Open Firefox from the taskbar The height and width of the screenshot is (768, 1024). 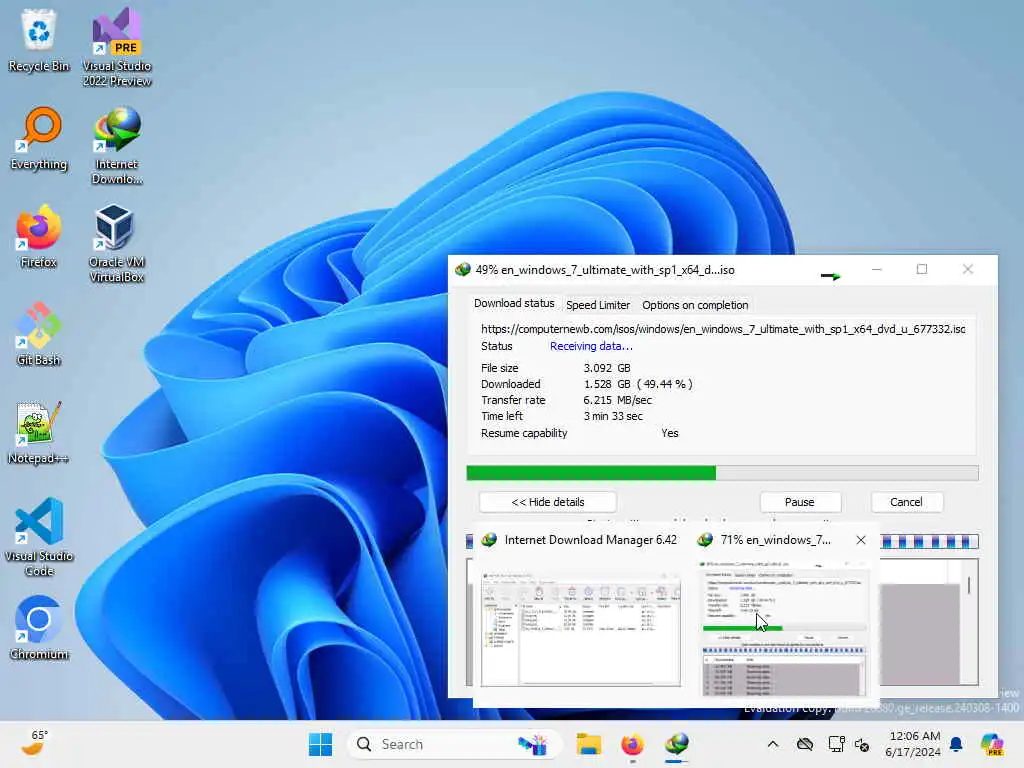click(632, 744)
